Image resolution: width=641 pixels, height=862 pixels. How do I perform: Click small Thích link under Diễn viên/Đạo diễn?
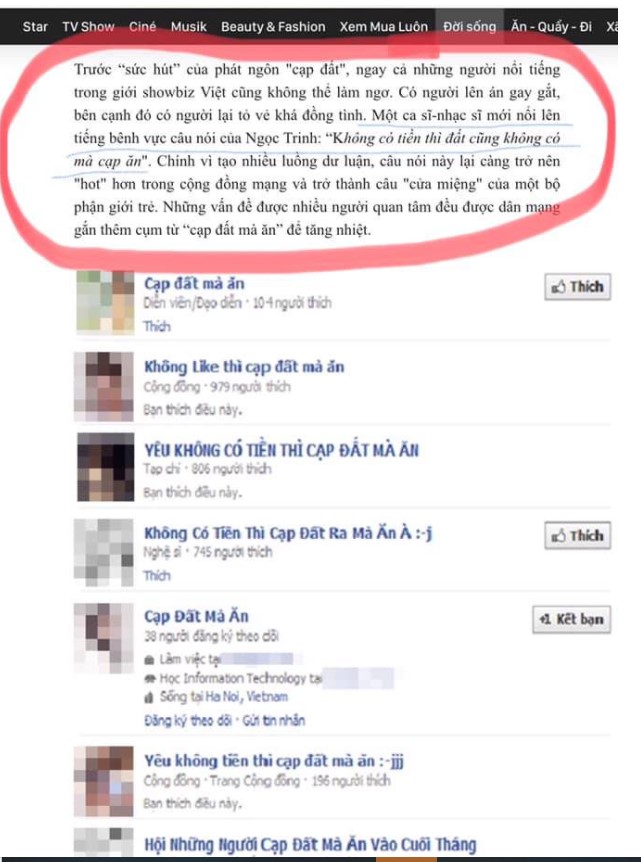coord(157,327)
